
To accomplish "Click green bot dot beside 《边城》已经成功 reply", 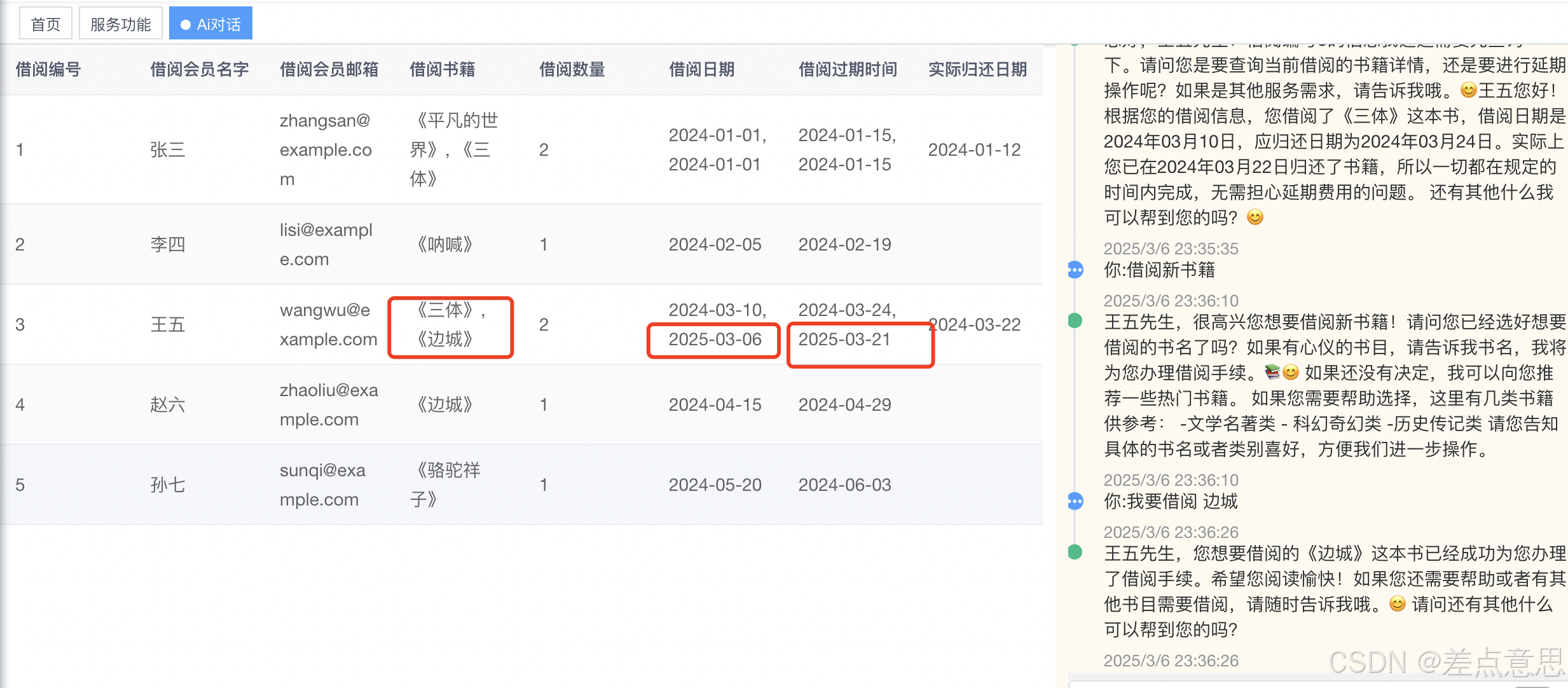I will tap(1075, 552).
